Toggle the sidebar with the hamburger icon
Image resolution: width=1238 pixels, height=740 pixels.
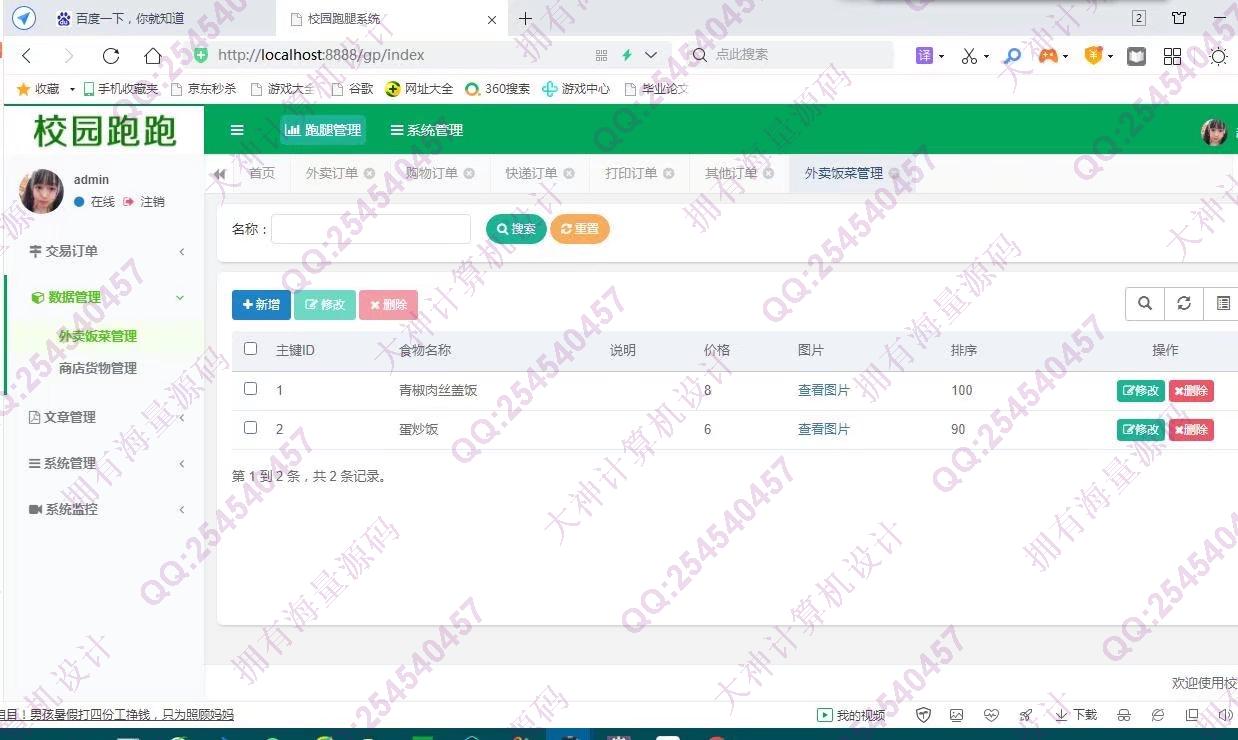pos(237,130)
